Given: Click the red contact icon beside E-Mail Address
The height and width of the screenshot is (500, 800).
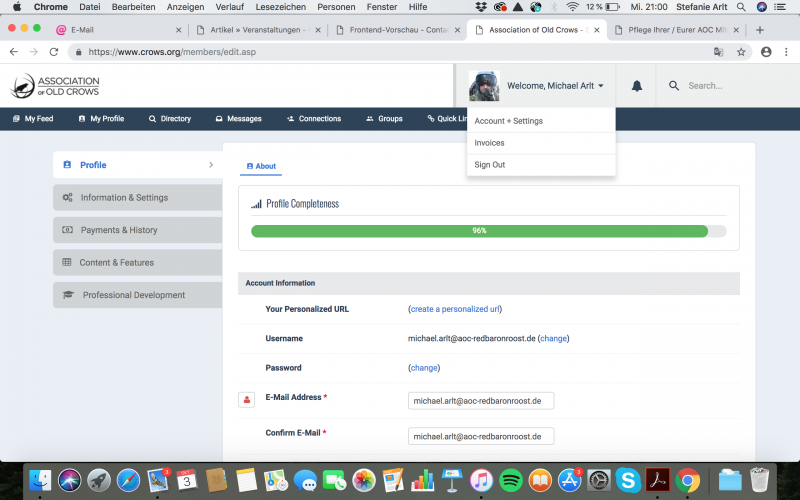Looking at the screenshot, I should 246,400.
